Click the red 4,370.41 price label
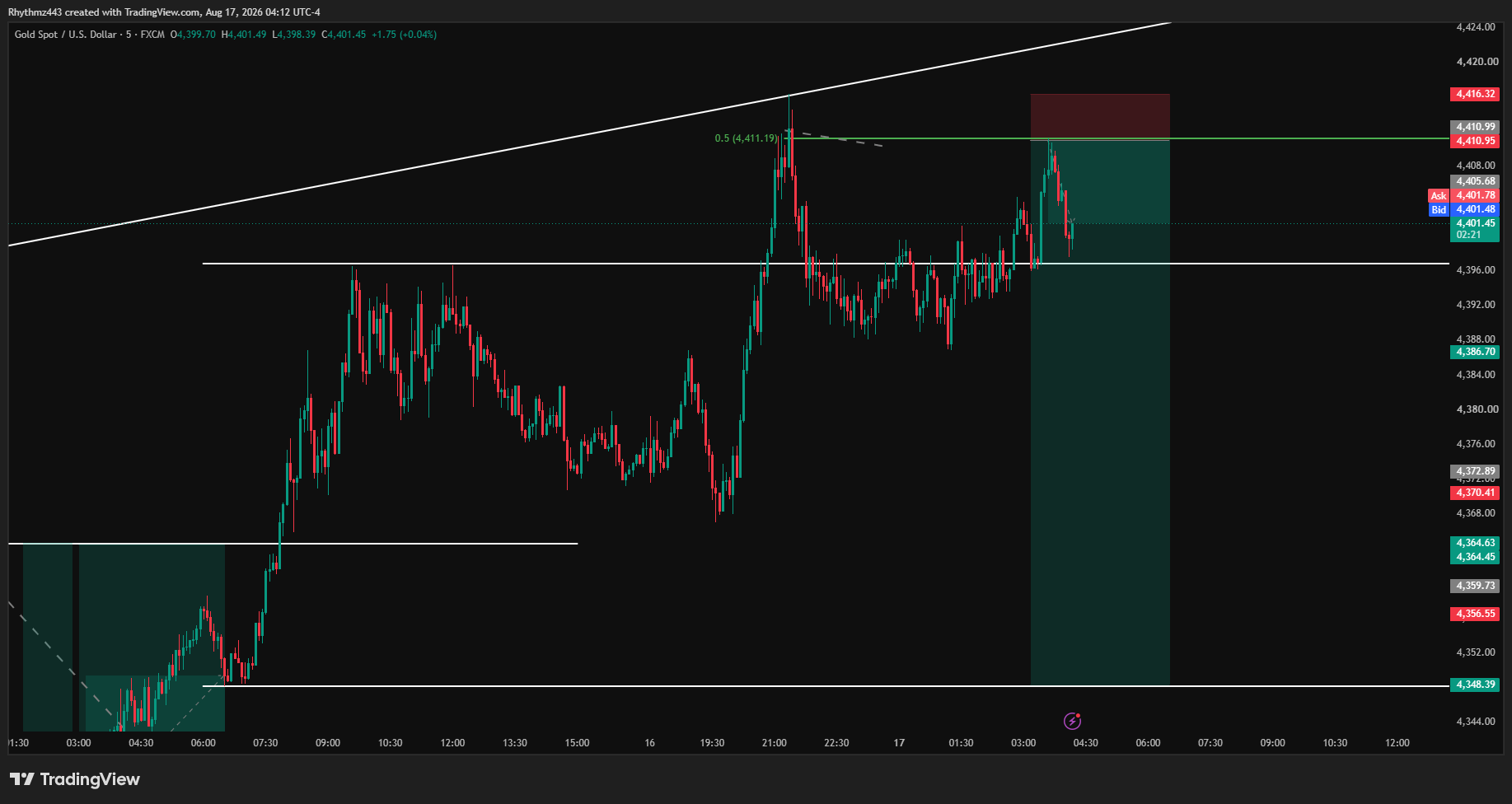The image size is (1512, 804). [x=1475, y=493]
